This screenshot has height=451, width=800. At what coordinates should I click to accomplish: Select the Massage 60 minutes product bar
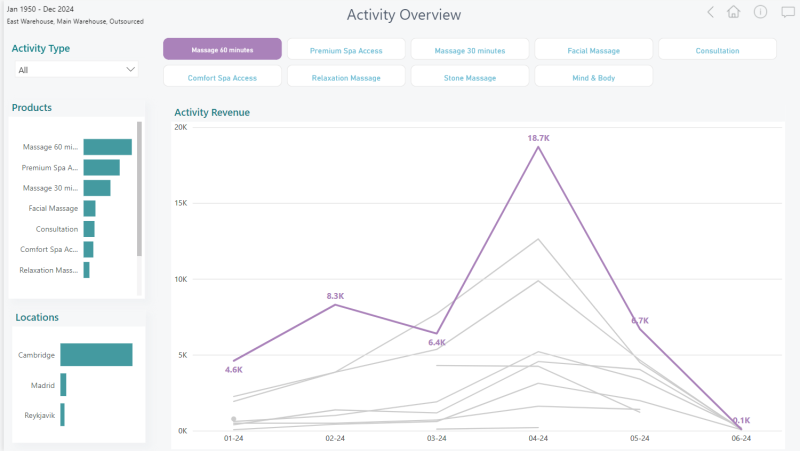pyautogui.click(x=108, y=147)
